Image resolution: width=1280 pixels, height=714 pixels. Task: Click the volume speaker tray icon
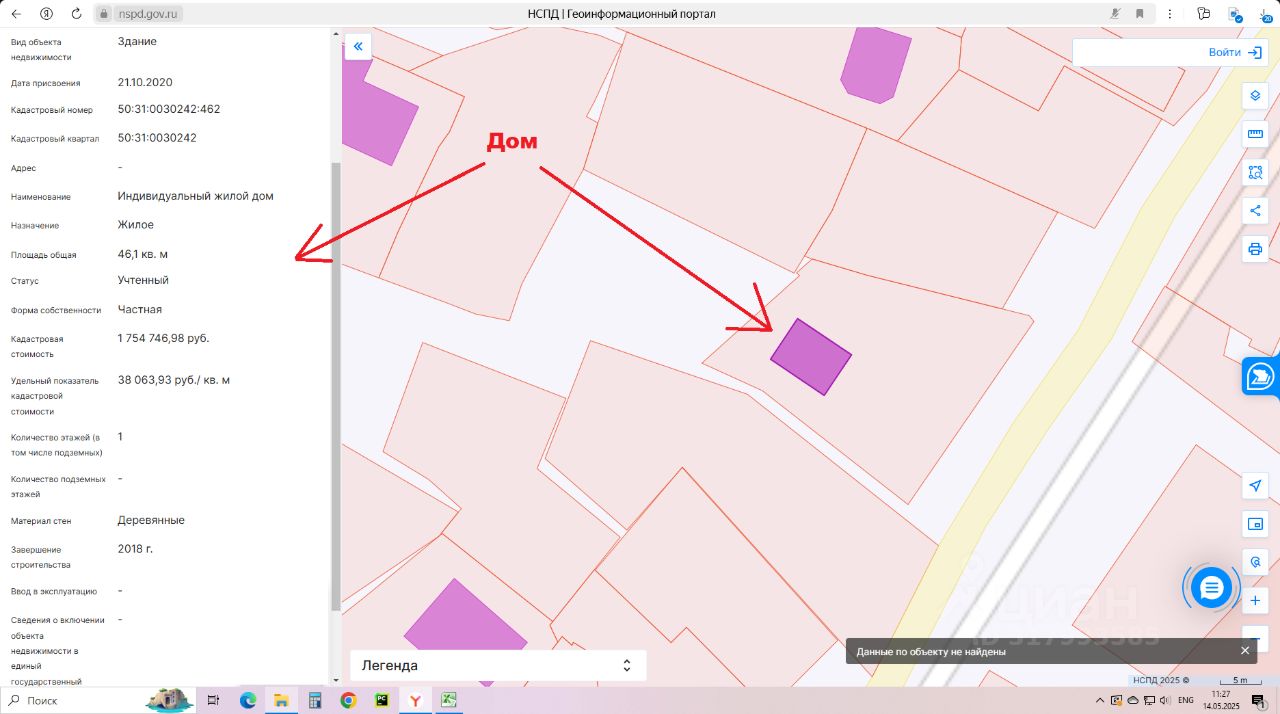(1165, 700)
